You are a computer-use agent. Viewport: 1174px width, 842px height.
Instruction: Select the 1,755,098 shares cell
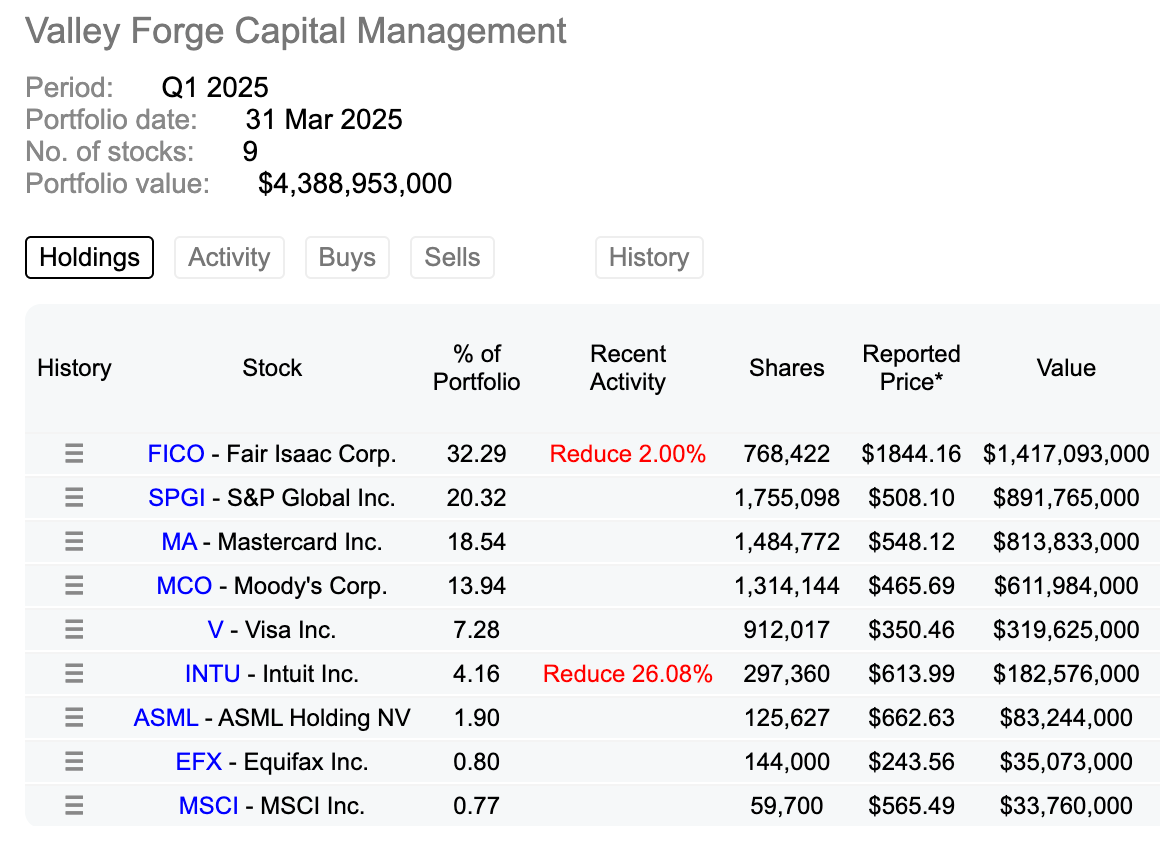(786, 498)
